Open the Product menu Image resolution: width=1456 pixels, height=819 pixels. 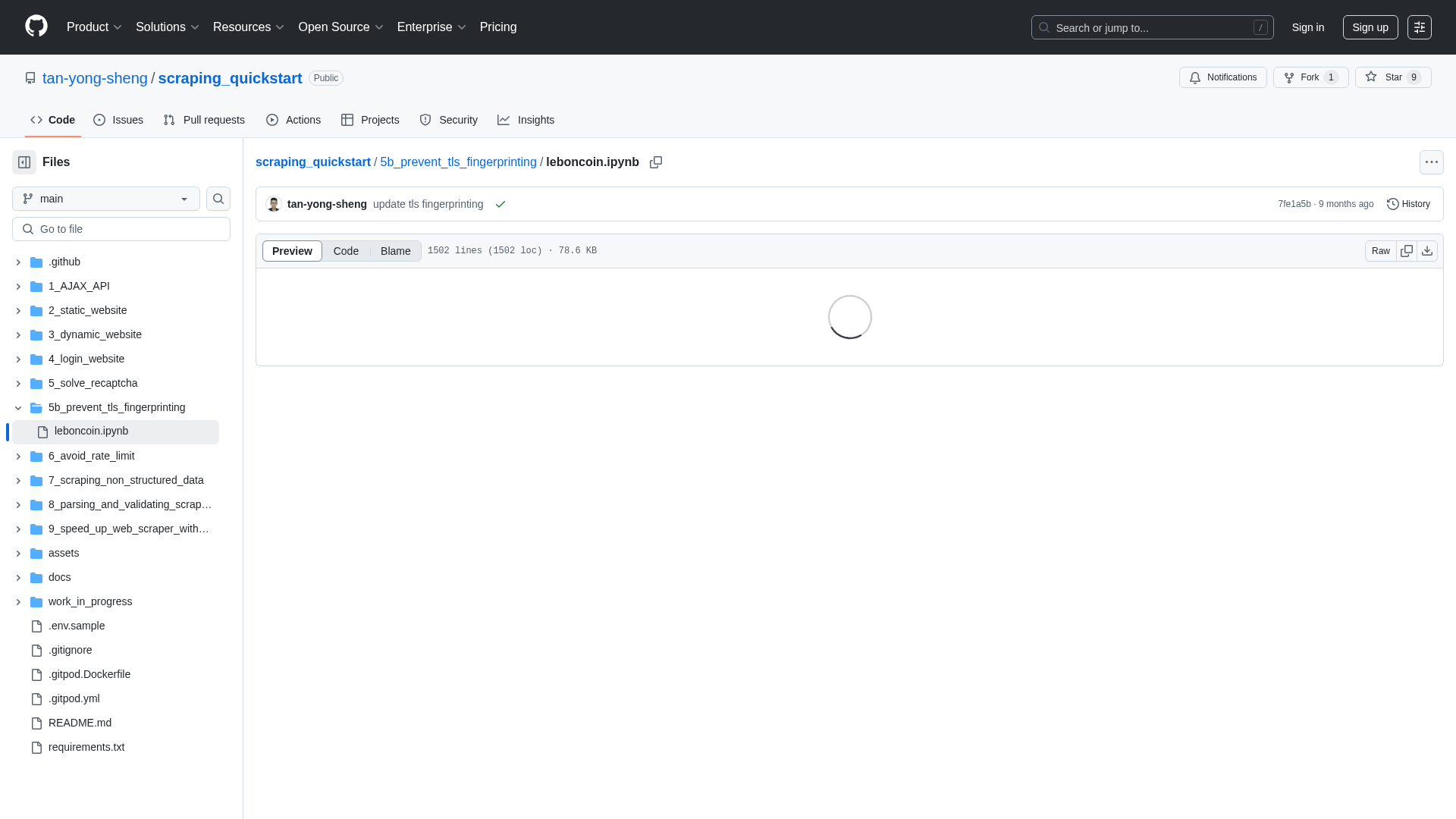94,27
